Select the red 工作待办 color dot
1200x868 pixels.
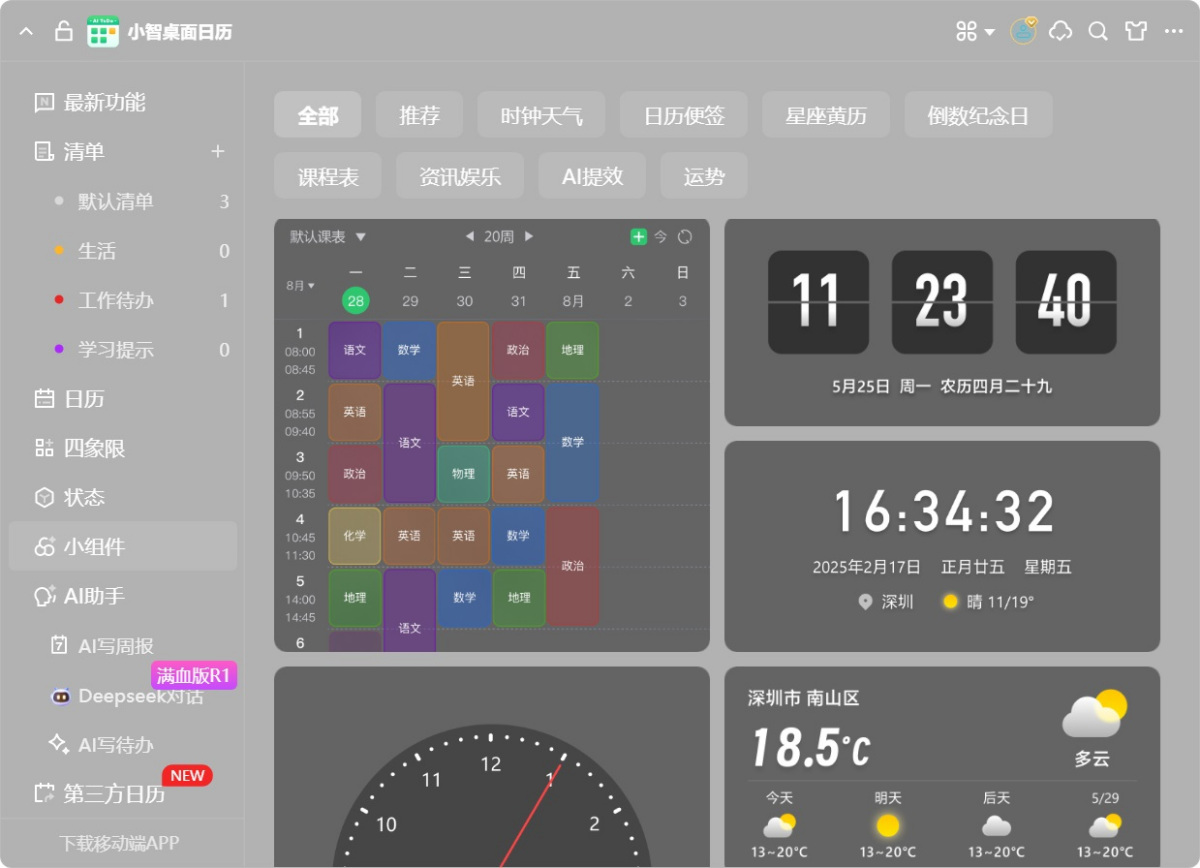coord(61,300)
